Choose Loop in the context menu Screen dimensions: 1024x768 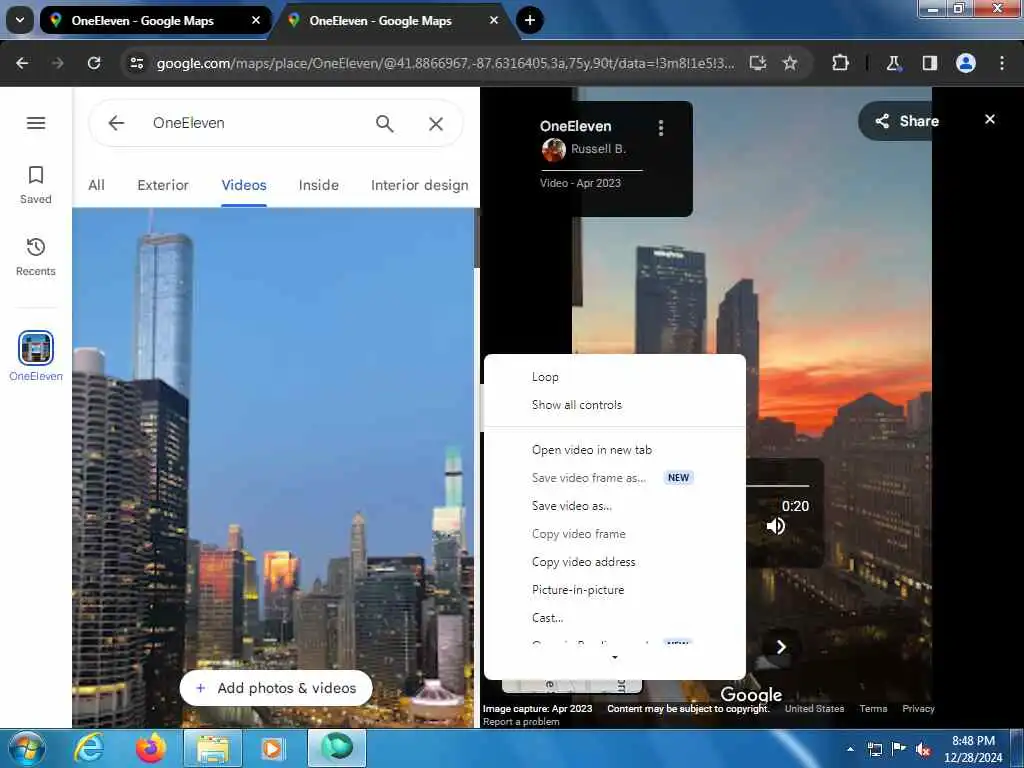point(615,377)
